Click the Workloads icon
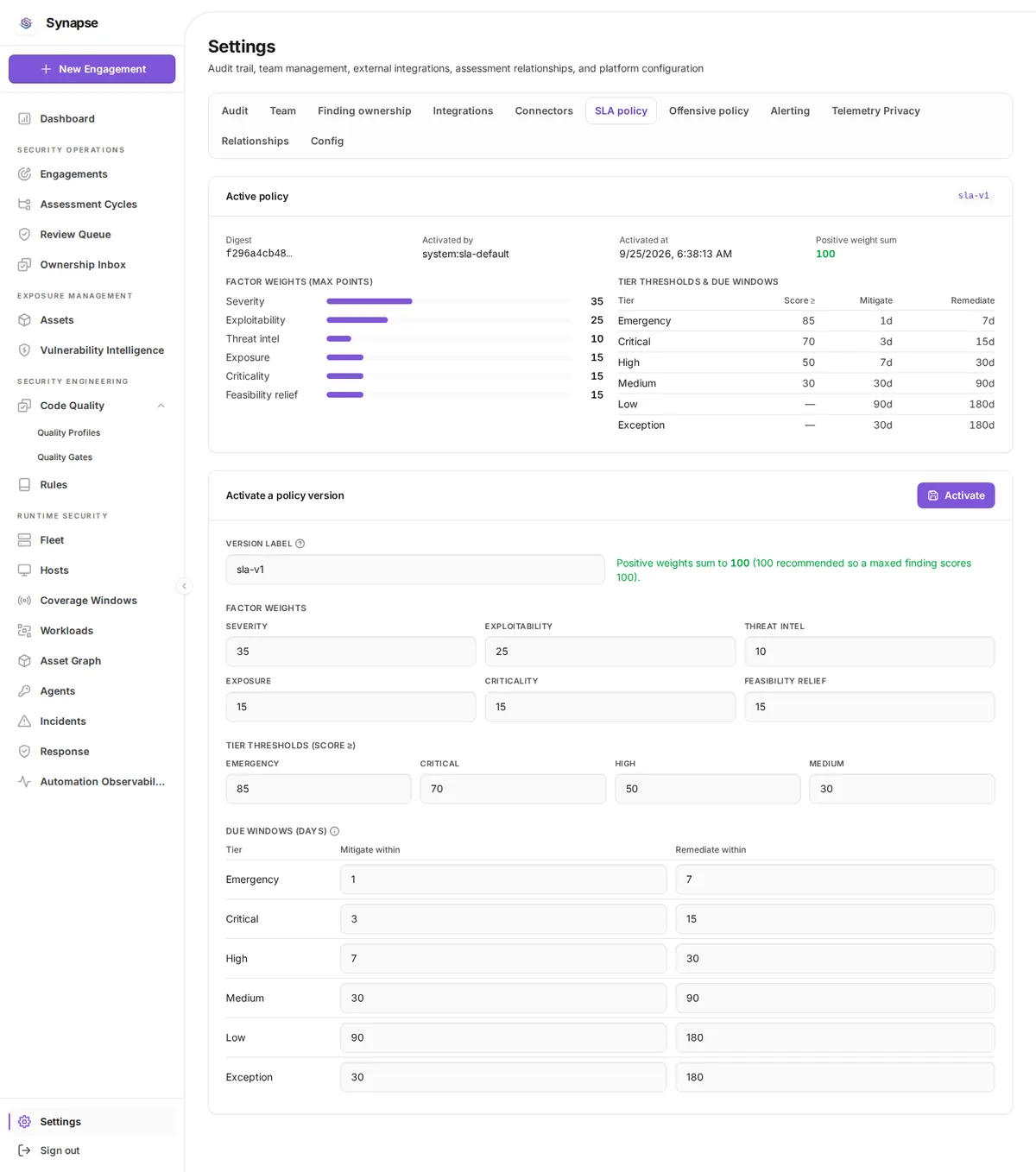This screenshot has width=1036, height=1172. pyautogui.click(x=24, y=631)
